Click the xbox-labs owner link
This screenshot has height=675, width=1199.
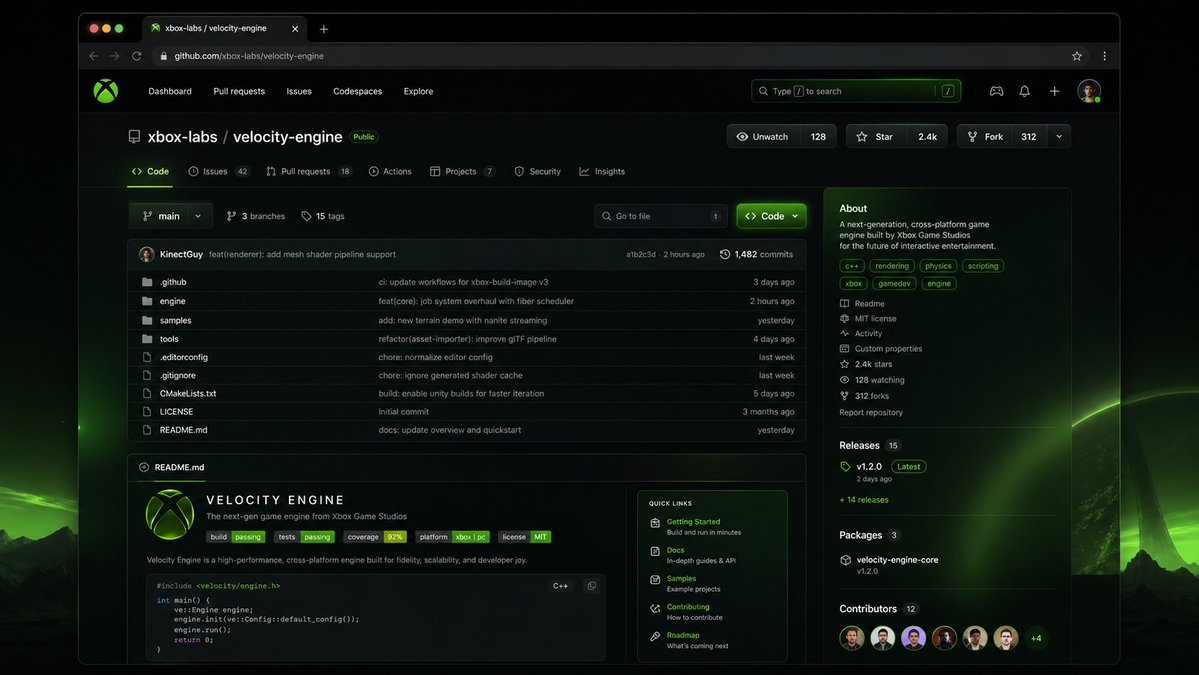pos(182,137)
